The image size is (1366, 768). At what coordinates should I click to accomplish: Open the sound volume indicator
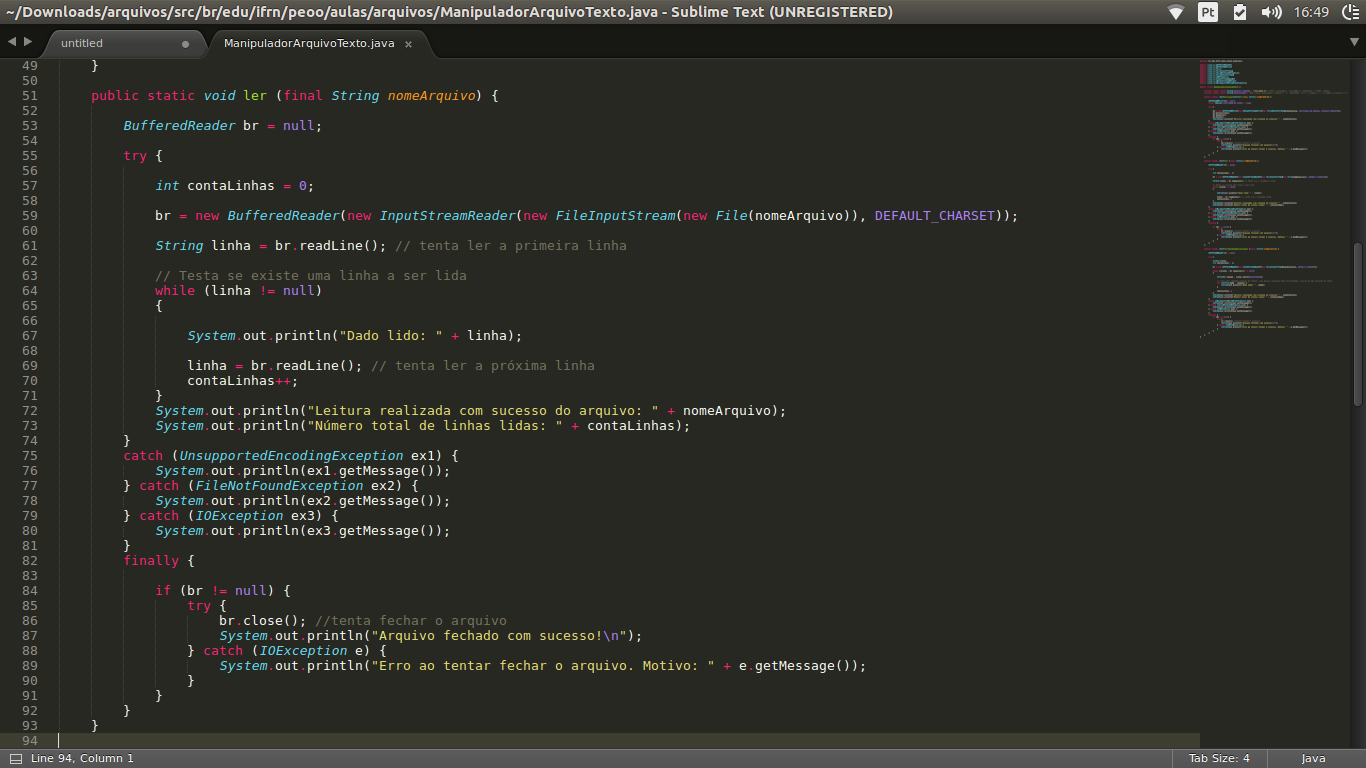1271,12
